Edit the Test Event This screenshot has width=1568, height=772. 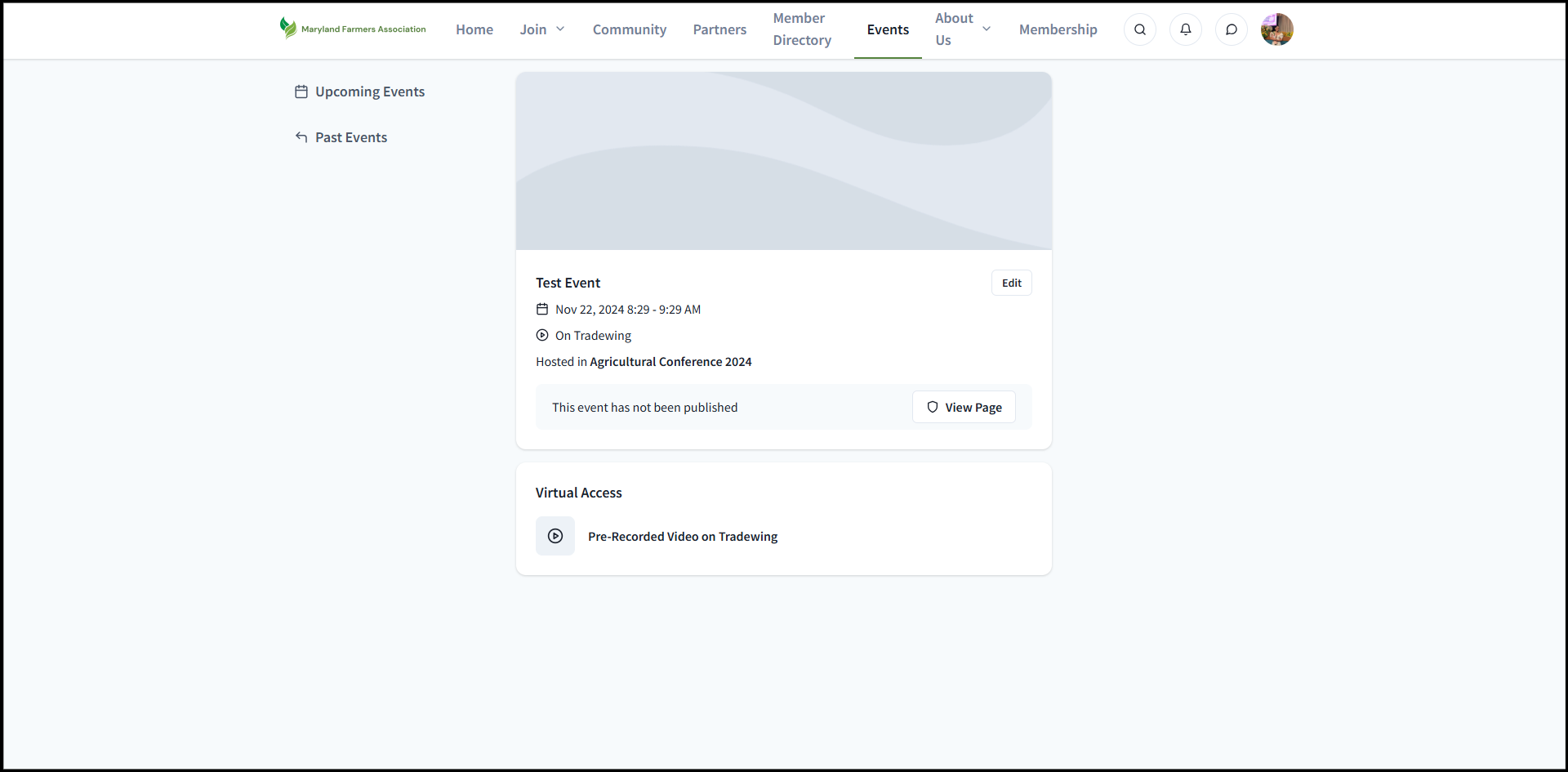1012,283
